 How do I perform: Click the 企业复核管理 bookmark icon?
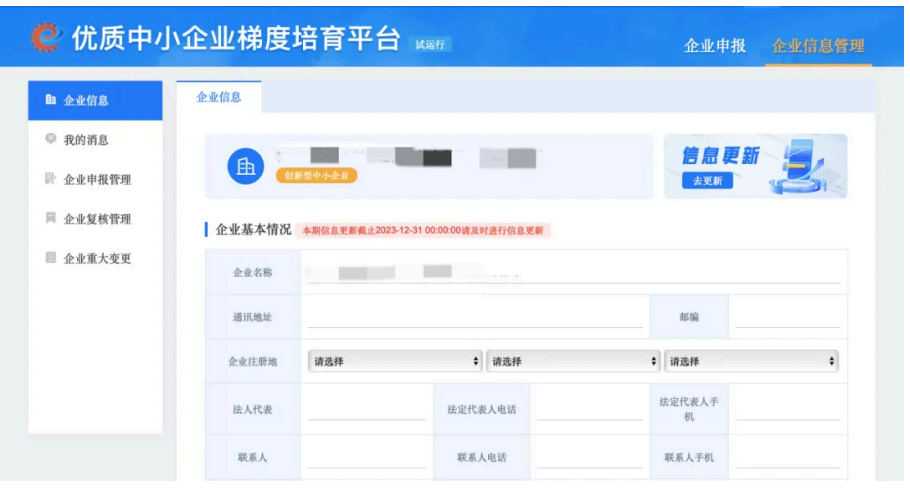click(x=50, y=218)
